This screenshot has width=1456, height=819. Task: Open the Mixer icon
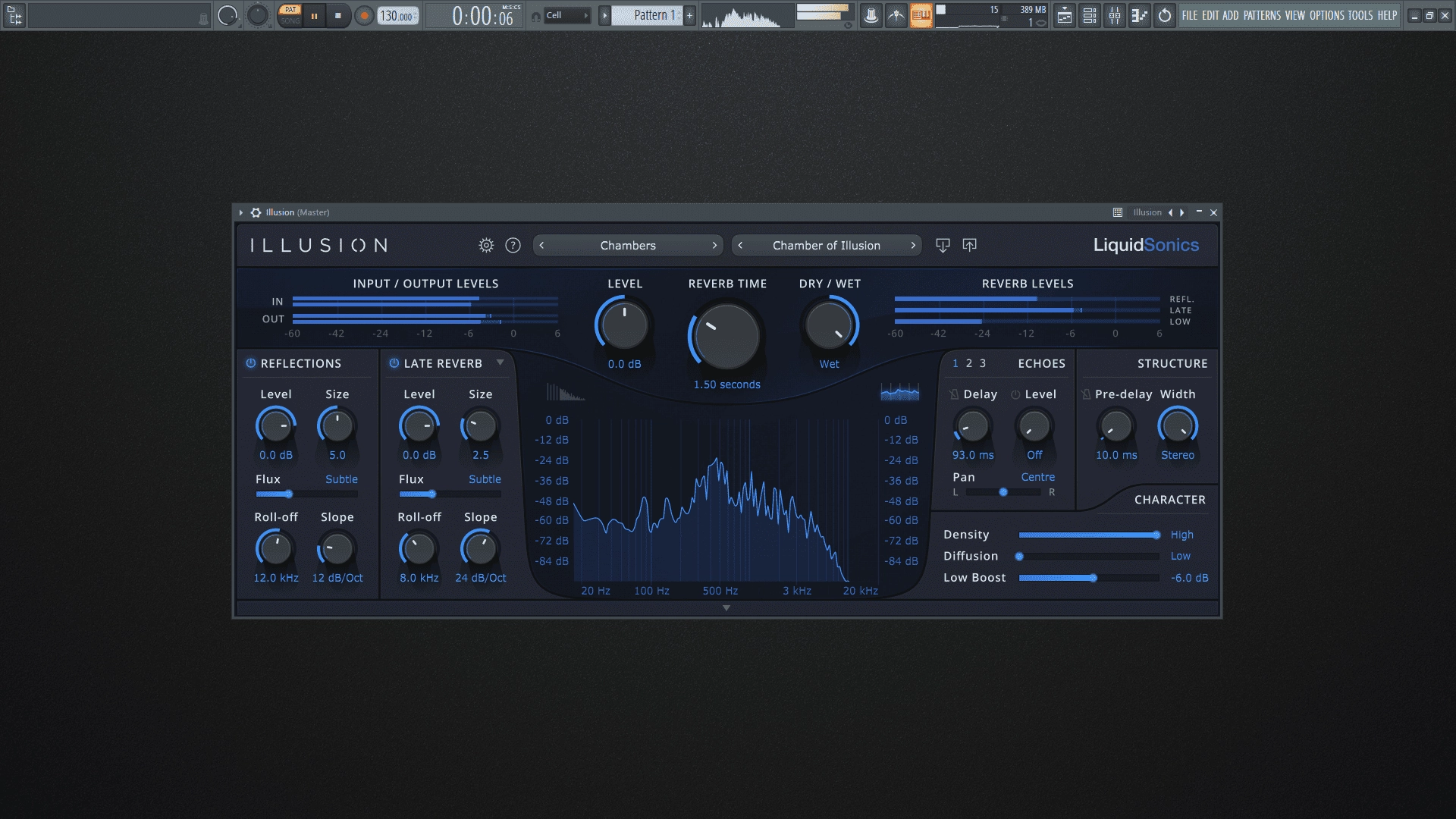pos(1114,15)
